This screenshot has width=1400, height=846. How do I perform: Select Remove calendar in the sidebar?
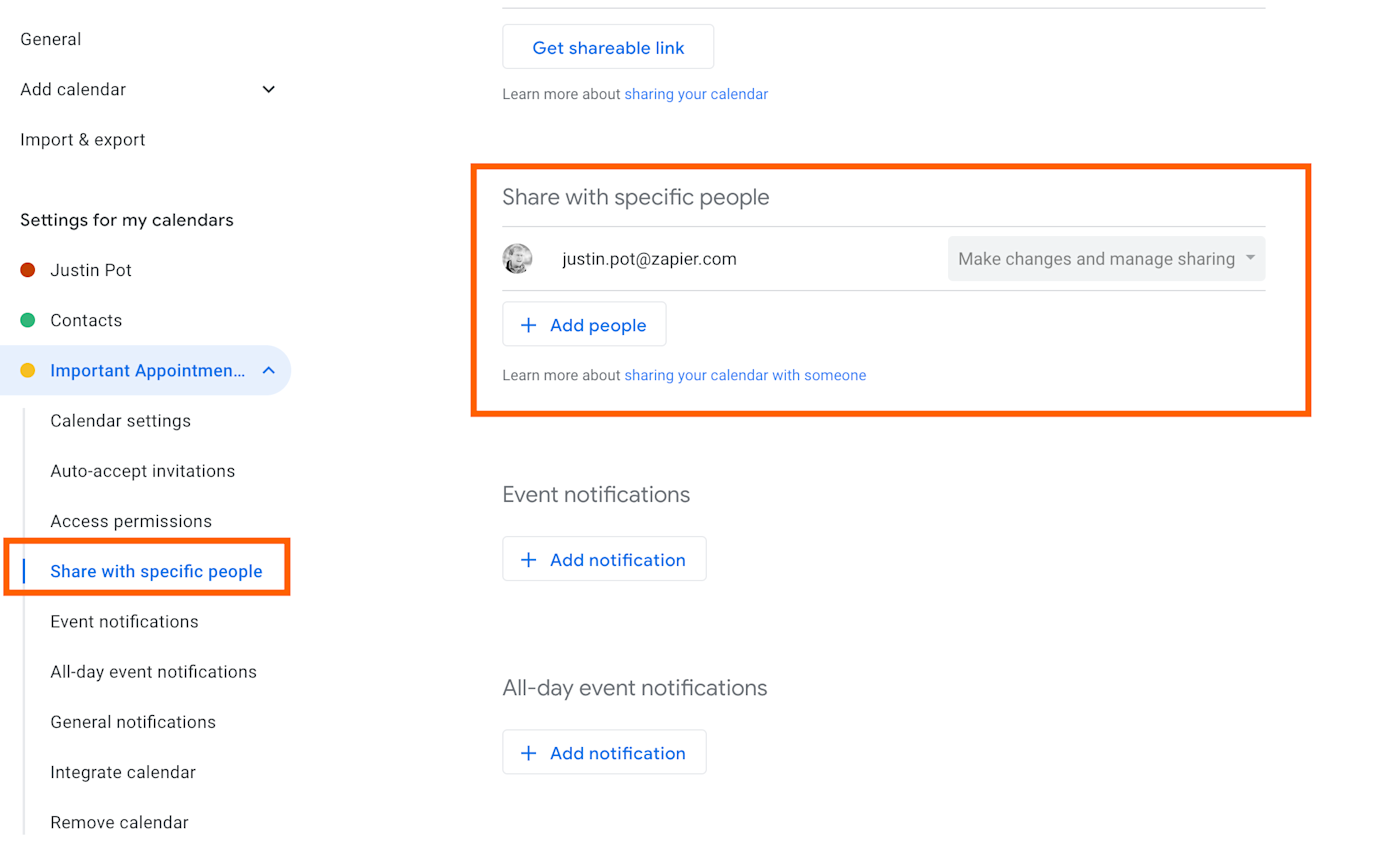coord(119,822)
